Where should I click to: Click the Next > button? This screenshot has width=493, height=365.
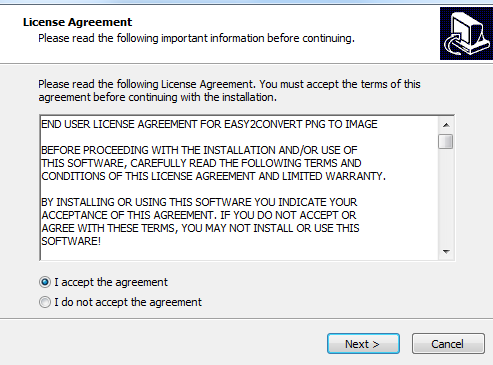coord(363,344)
